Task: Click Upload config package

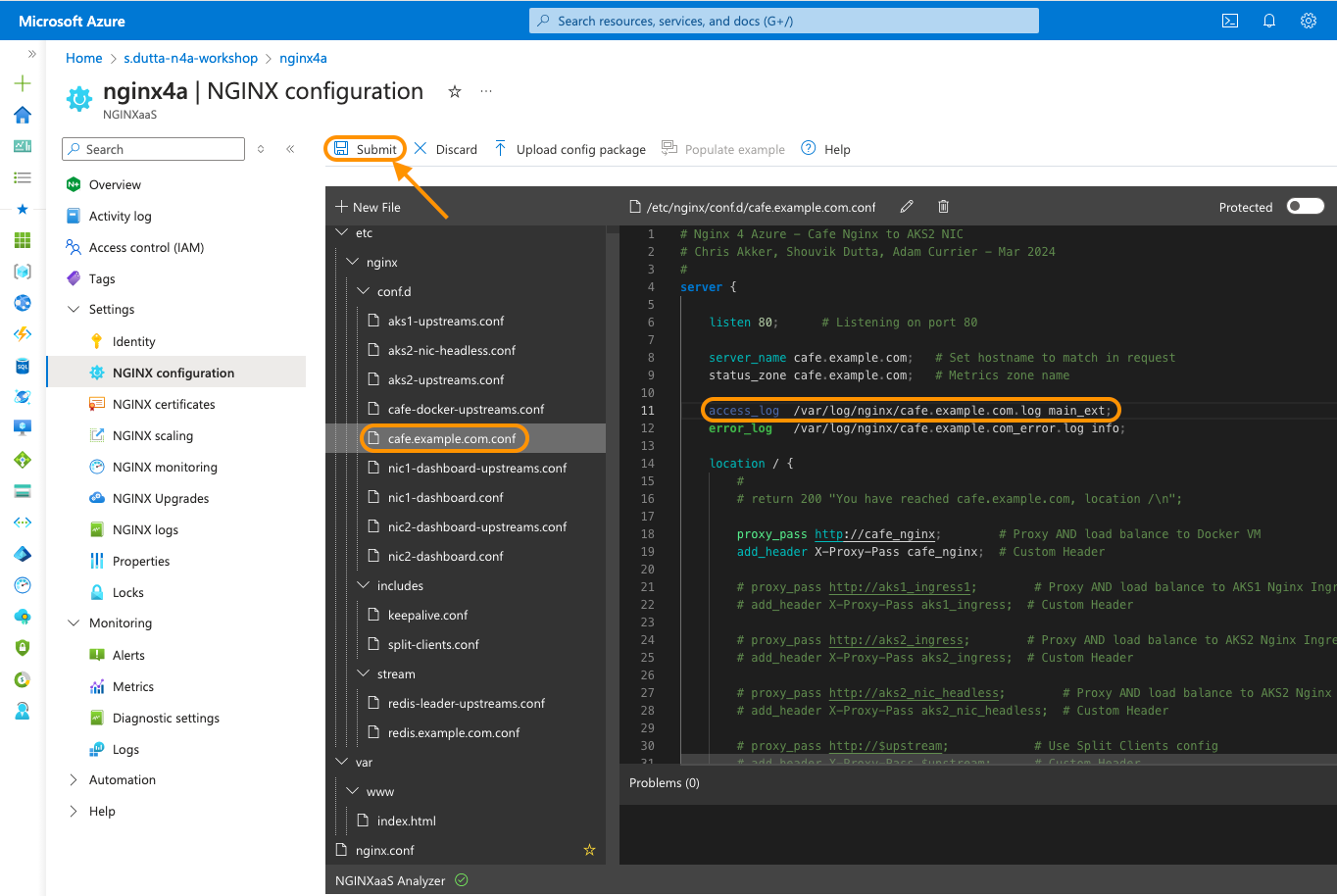Action: 569,149
